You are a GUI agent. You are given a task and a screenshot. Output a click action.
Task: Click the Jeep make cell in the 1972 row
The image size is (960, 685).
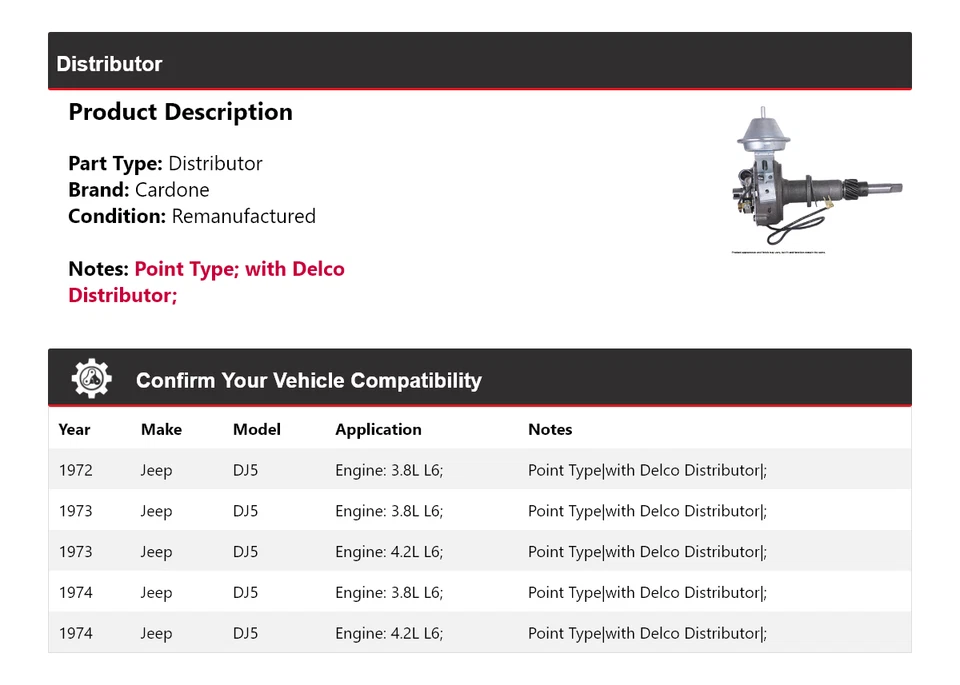[156, 470]
